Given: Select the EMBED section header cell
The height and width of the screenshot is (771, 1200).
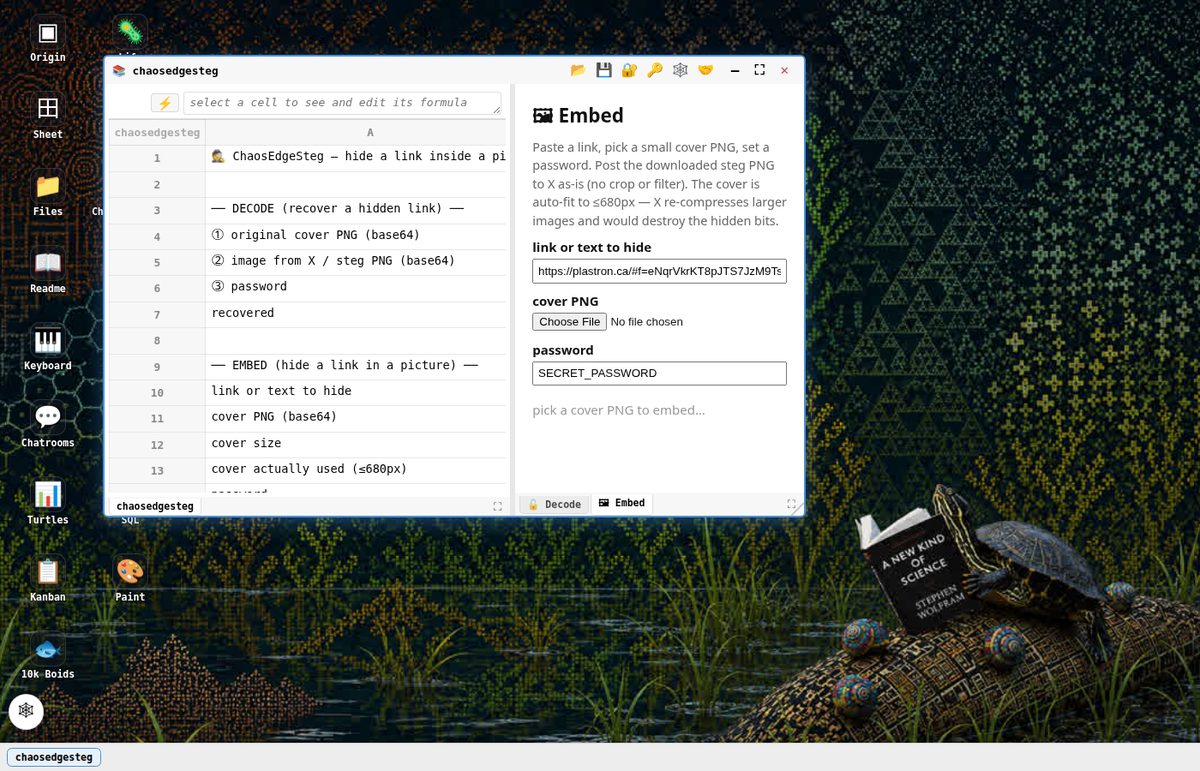Looking at the screenshot, I should [356, 366].
